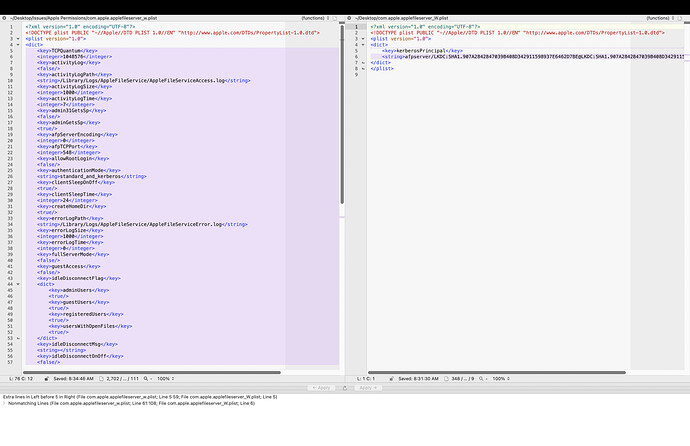Change the right pane's 100% zoom level
Viewport: 690px width, 446px height.
pos(501,379)
